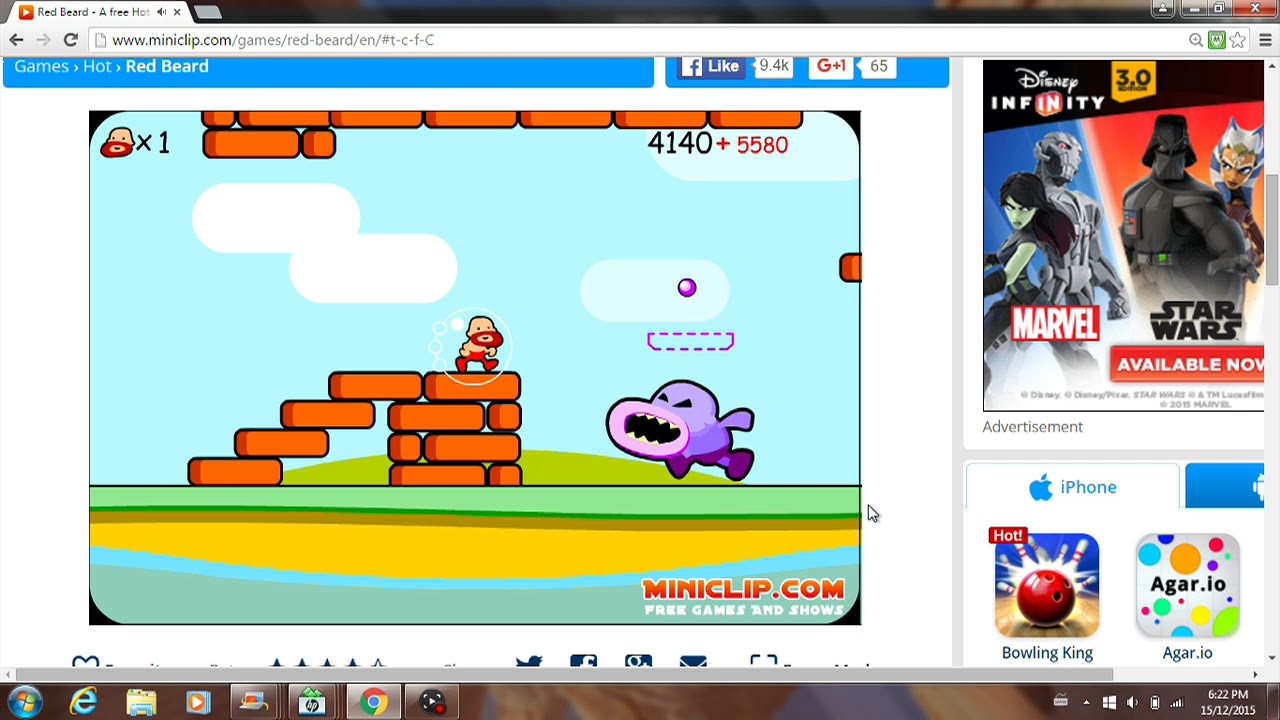
Task: Open the Agar.io app icon
Action: [1187, 585]
